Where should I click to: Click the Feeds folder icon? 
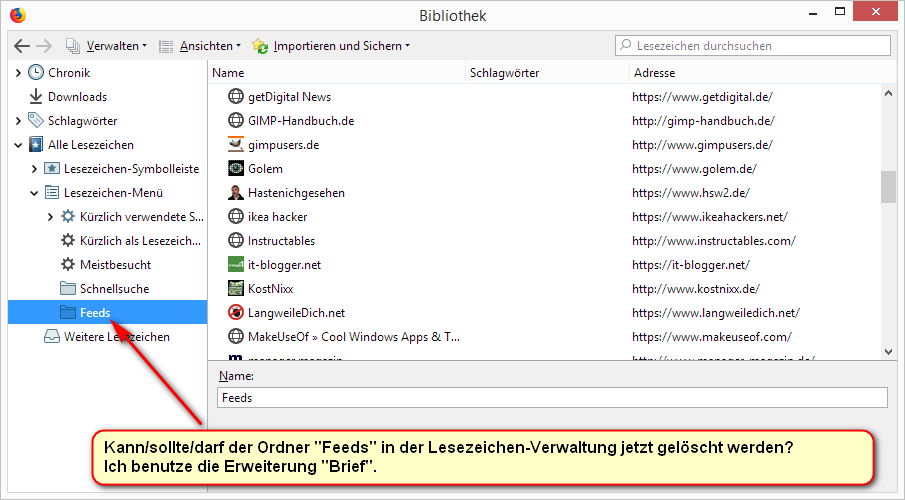point(68,312)
